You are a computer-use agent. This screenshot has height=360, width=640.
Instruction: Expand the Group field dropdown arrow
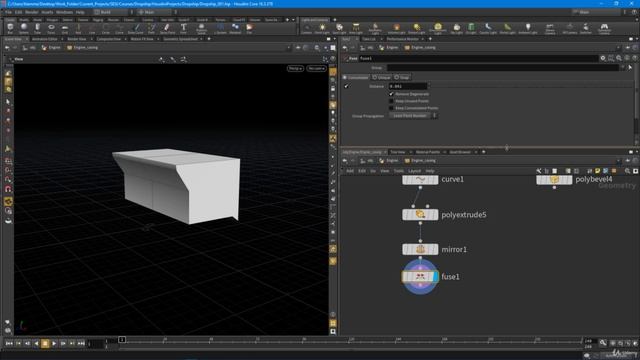click(623, 68)
